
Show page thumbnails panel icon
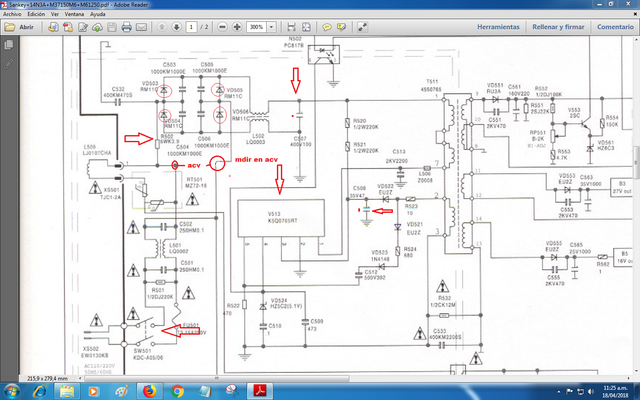click(9, 44)
